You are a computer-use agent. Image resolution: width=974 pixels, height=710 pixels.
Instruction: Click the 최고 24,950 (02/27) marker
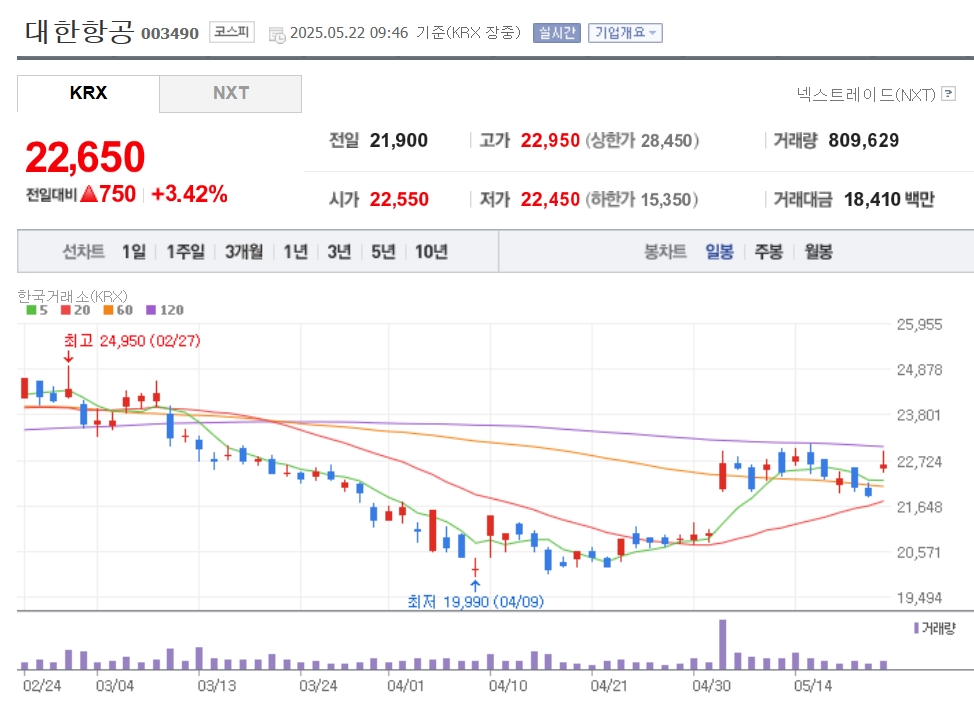(x=132, y=341)
